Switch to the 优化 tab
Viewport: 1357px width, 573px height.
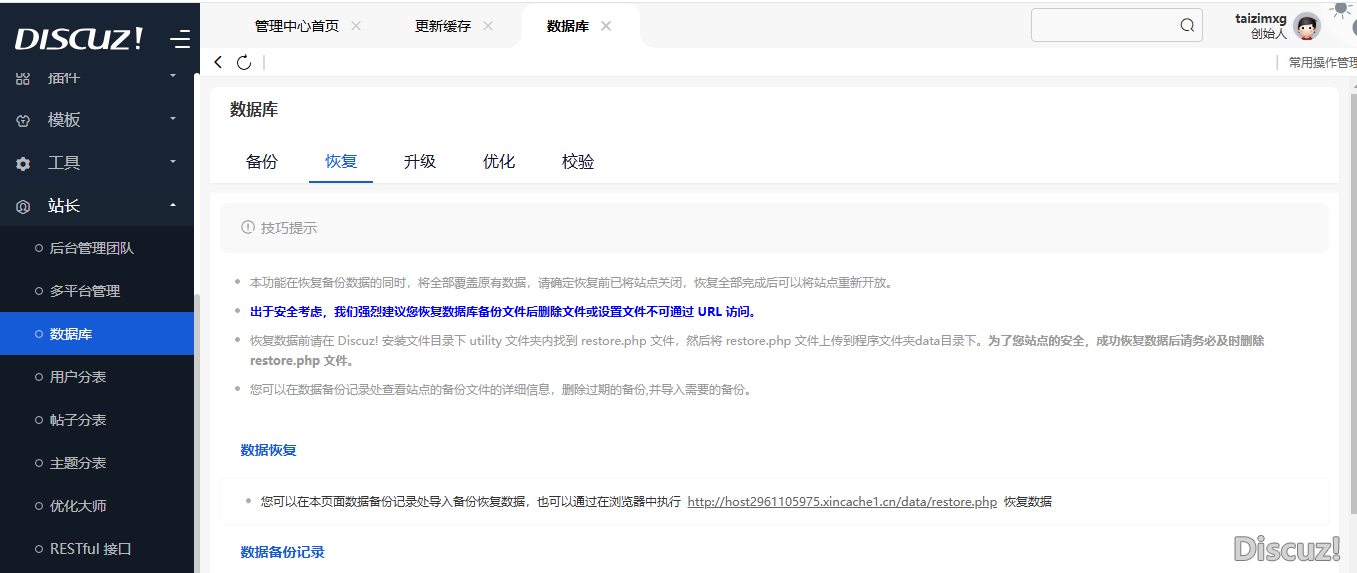(499, 162)
